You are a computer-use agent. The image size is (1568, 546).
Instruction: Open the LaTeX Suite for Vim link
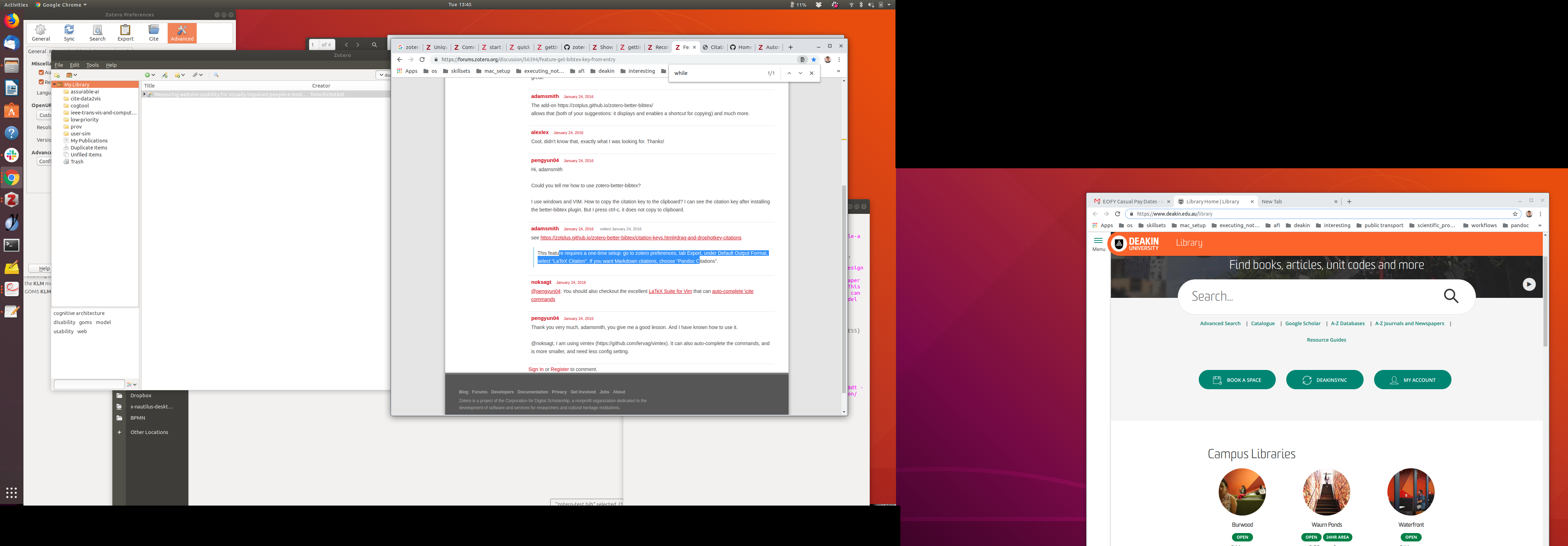(x=670, y=292)
